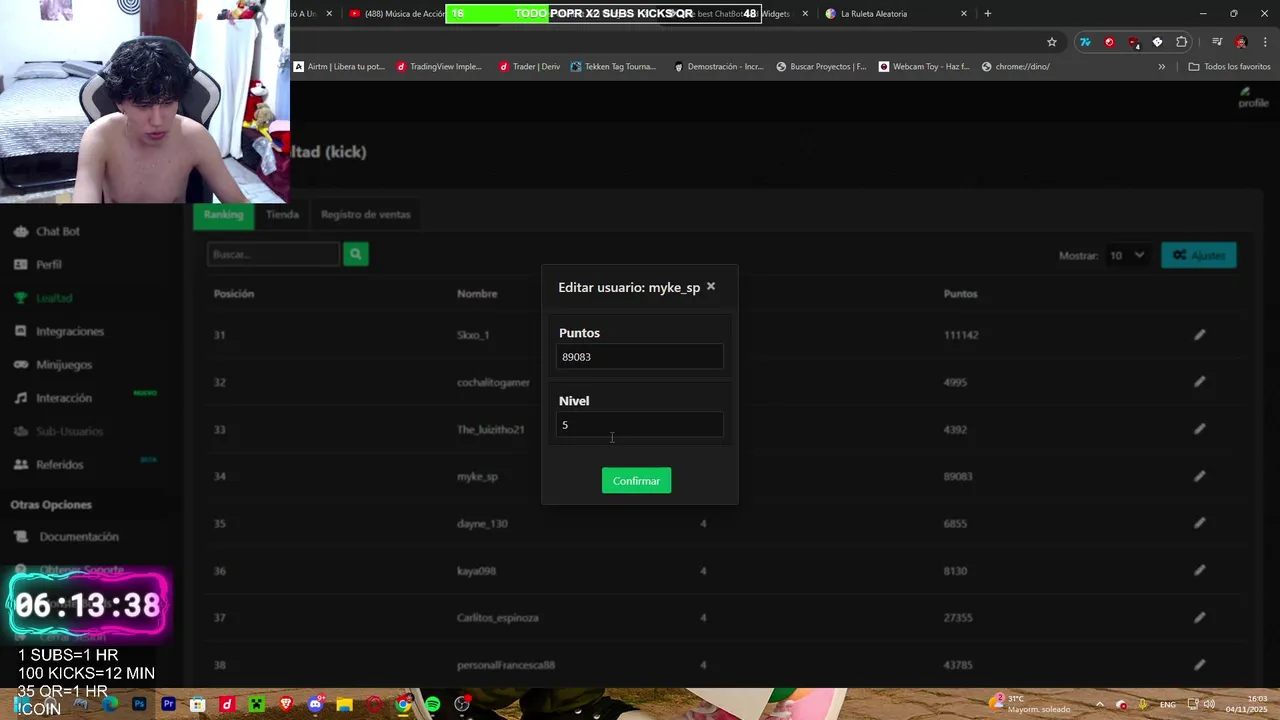Open the 'Tekken Tag Tourna...' bookmark
Screen dimensions: 1280x720
click(613, 67)
